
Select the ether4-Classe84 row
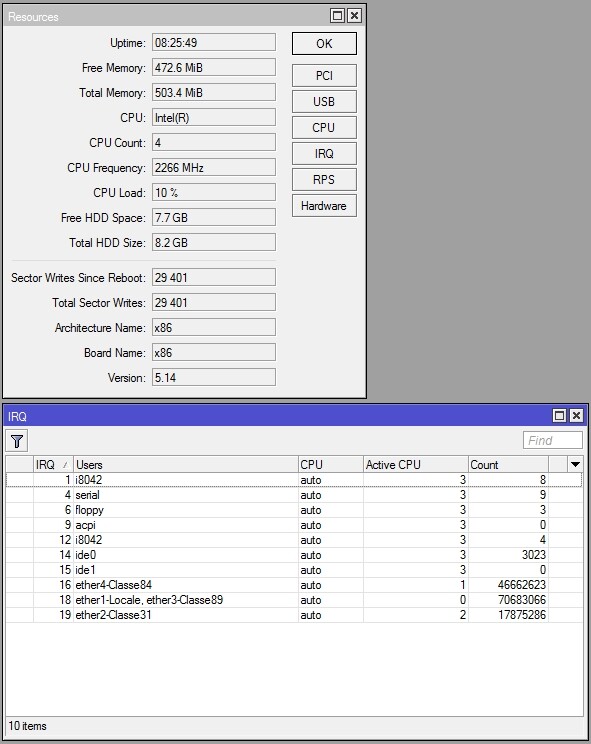point(294,585)
